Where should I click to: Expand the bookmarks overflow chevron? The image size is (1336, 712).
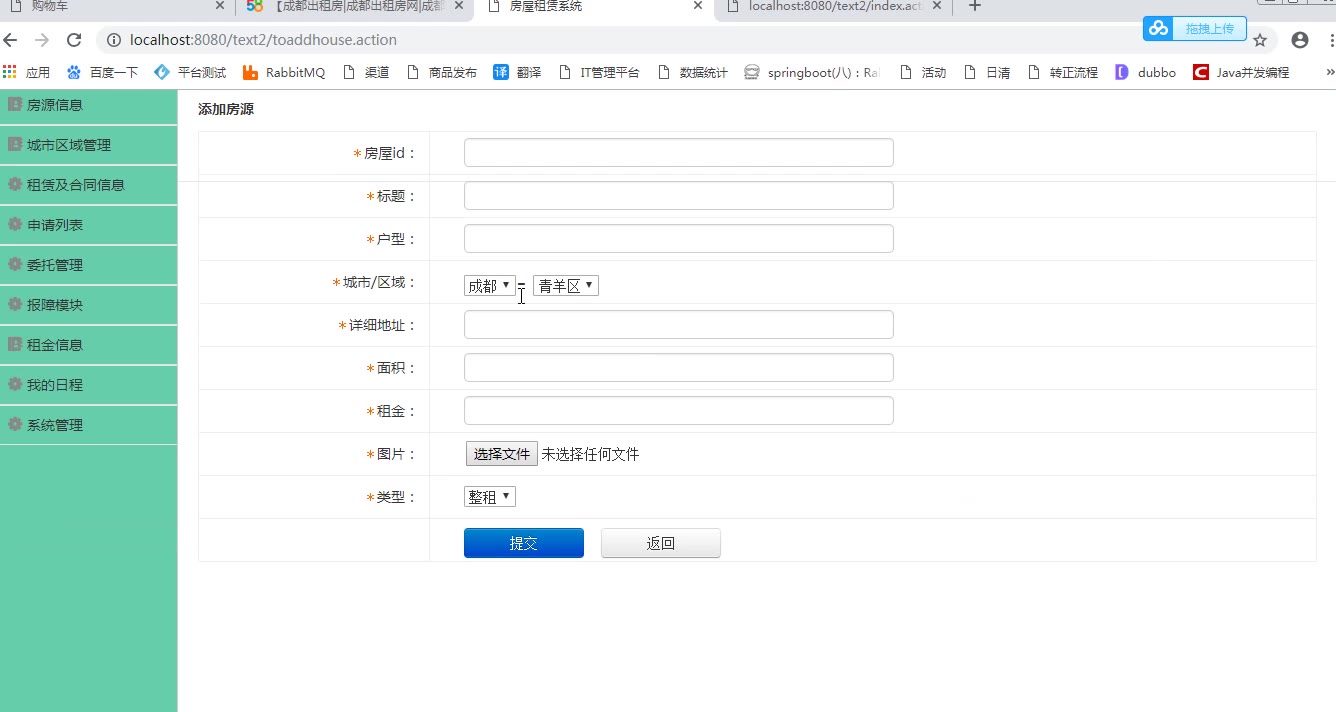tap(1330, 72)
